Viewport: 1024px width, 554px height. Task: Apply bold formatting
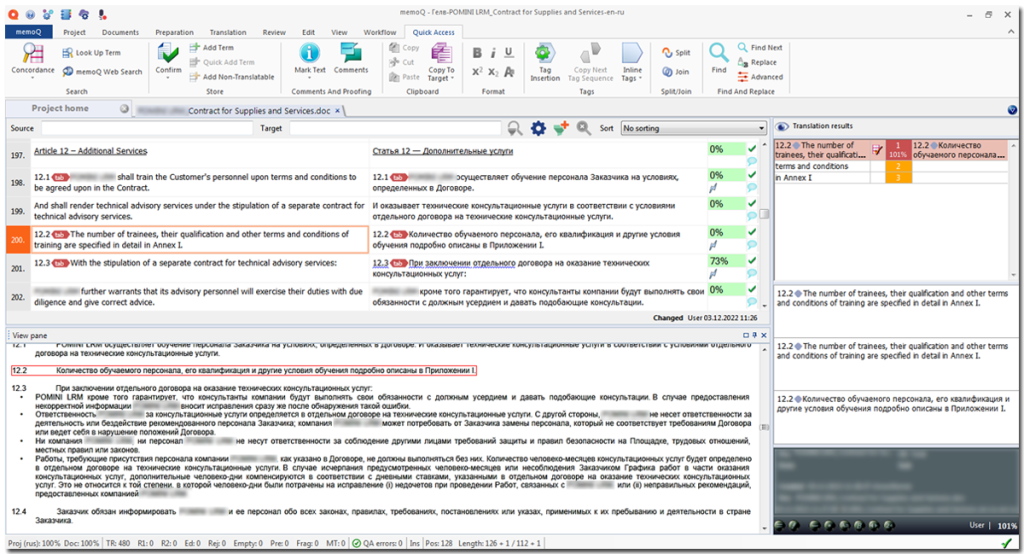(477, 53)
